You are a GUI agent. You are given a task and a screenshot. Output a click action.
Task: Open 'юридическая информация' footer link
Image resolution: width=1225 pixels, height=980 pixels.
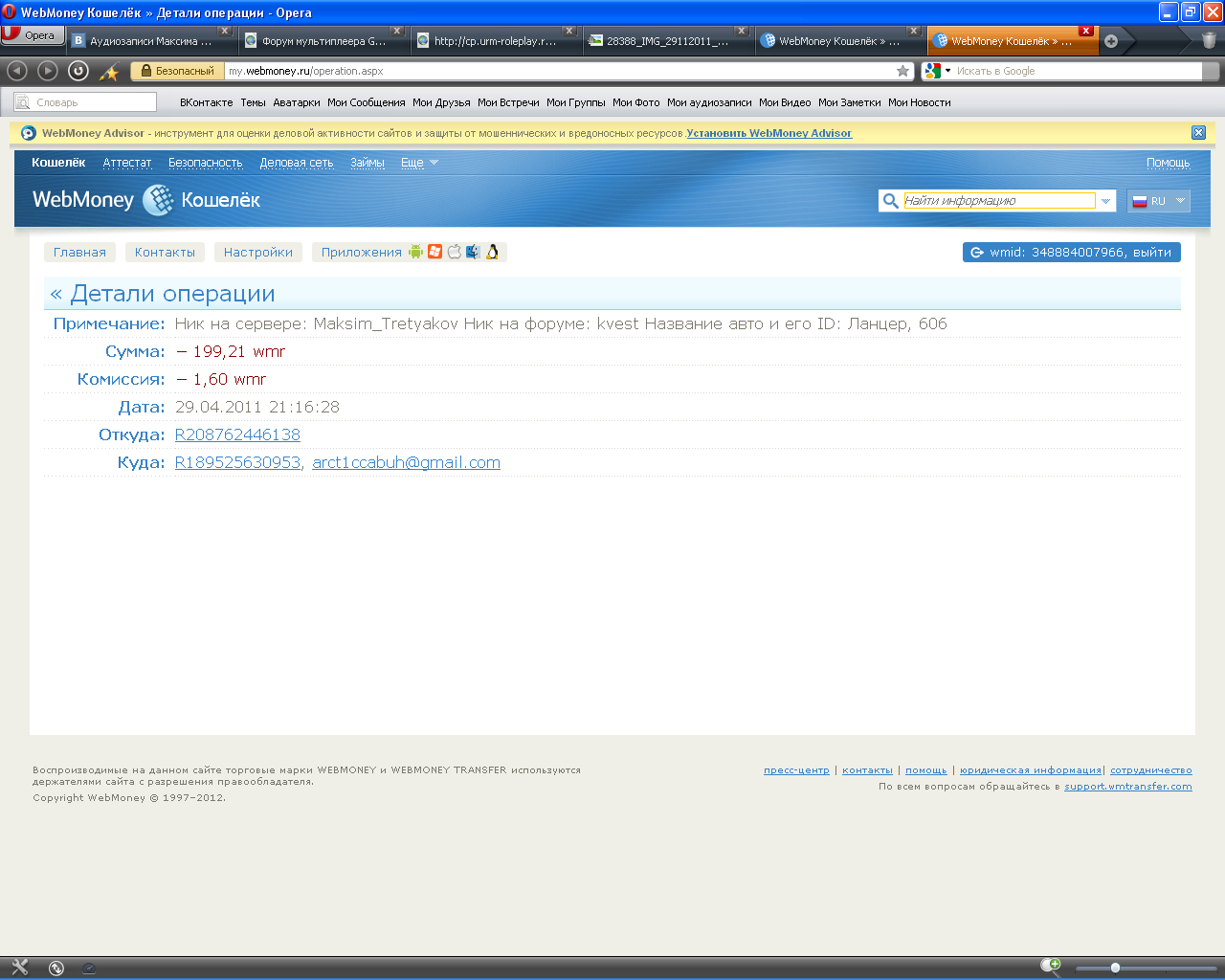click(x=1031, y=770)
